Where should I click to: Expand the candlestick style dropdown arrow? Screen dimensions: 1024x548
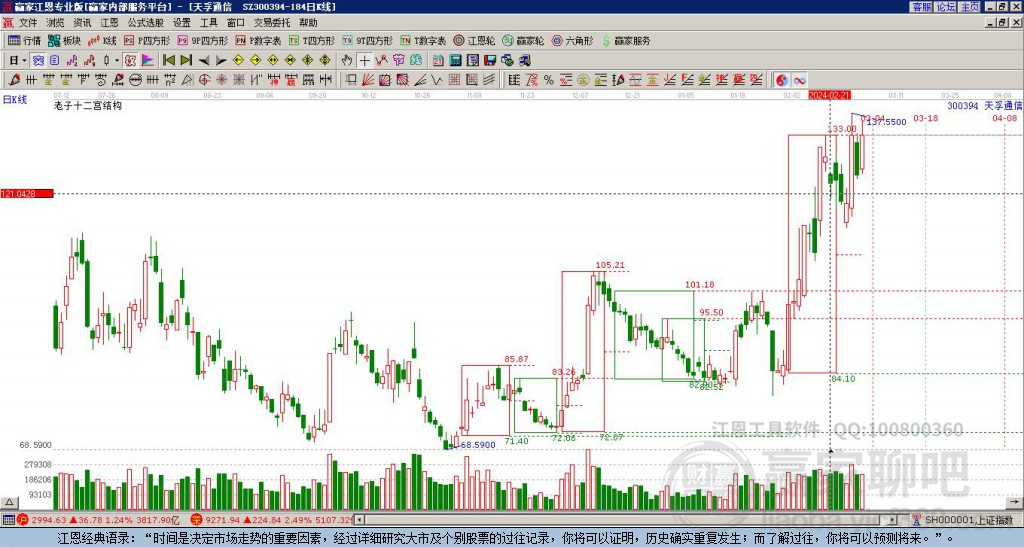tap(117, 60)
